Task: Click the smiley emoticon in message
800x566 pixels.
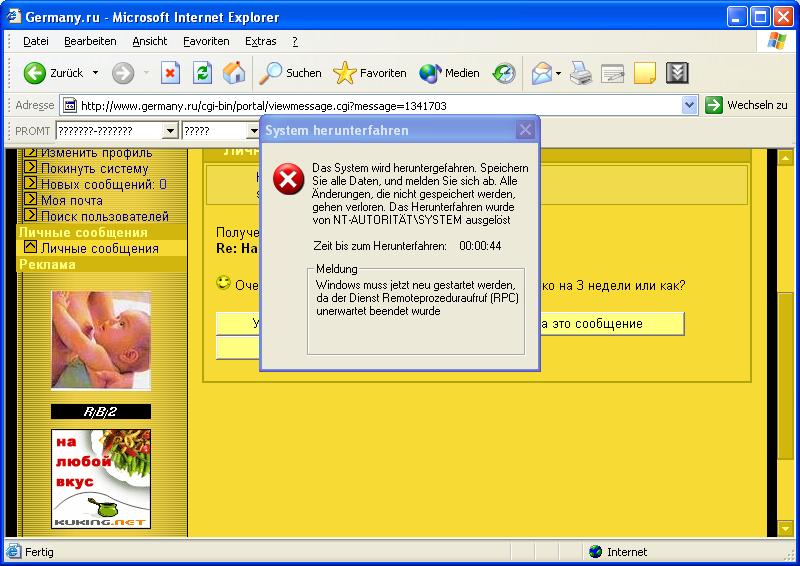Action: [x=223, y=282]
